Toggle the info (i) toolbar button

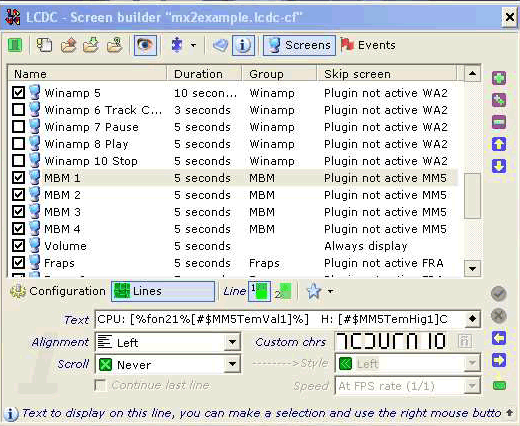[x=243, y=45]
